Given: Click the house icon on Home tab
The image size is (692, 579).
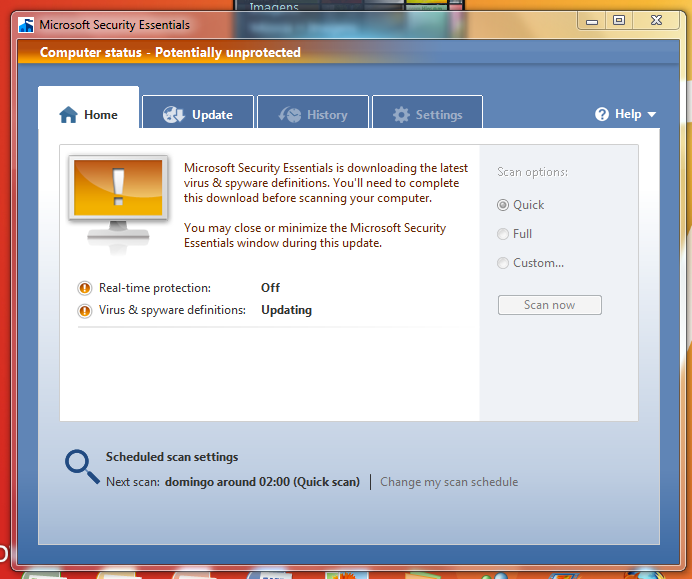Looking at the screenshot, I should [68, 115].
